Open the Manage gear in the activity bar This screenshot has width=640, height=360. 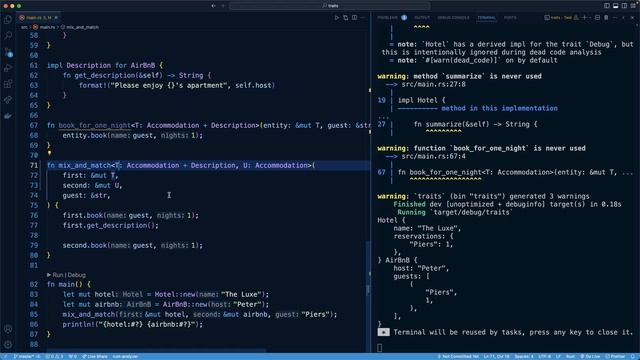[x=8, y=344]
